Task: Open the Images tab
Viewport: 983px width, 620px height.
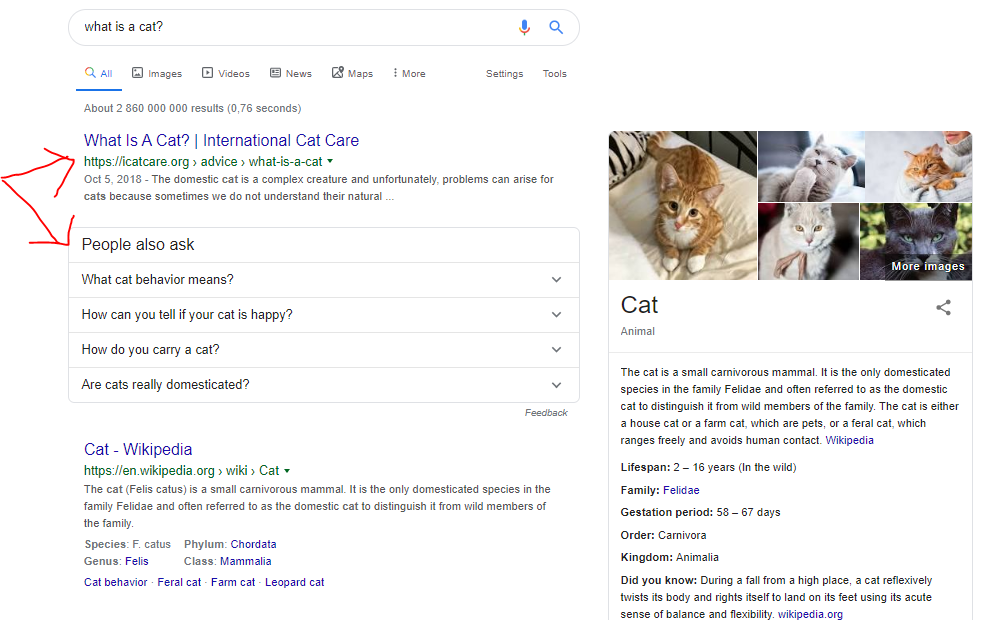Action: (x=157, y=73)
